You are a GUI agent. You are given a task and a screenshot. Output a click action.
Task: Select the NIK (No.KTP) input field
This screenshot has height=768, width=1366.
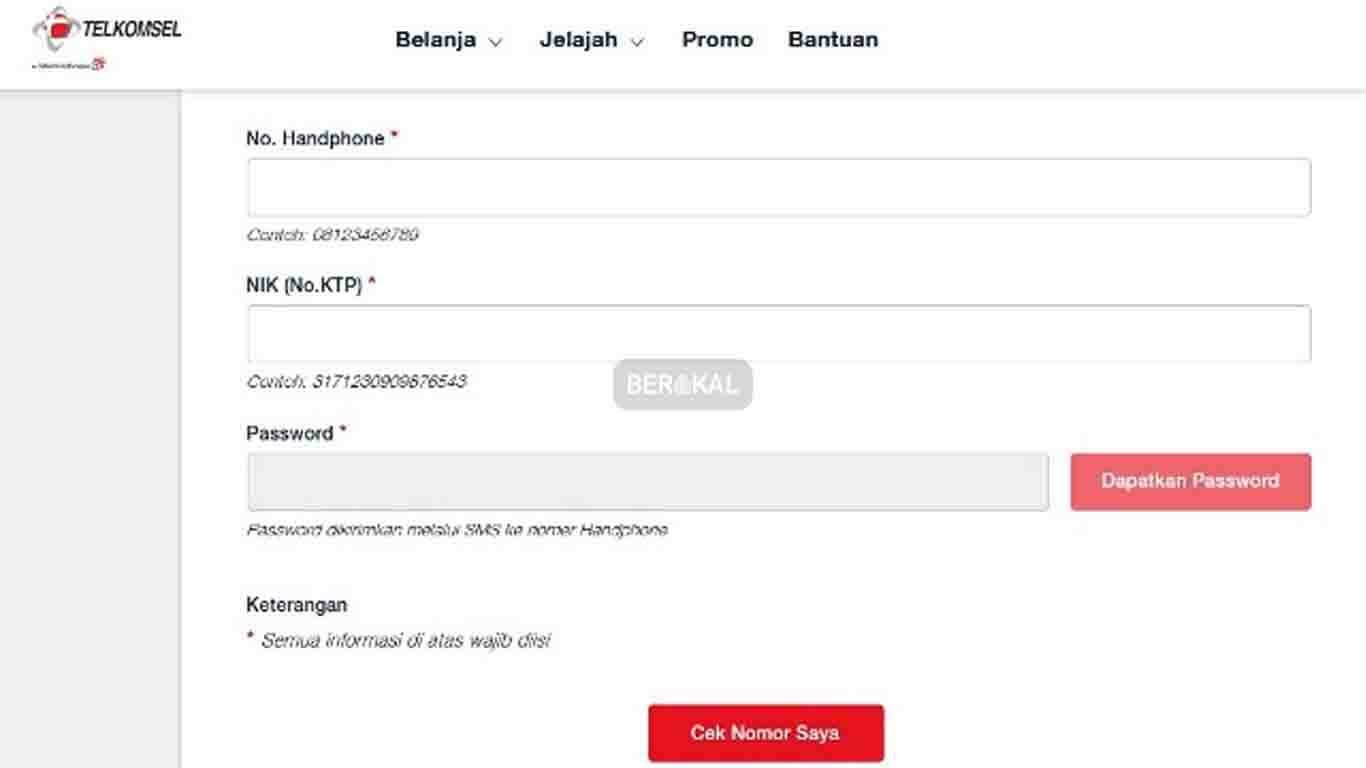pos(779,333)
